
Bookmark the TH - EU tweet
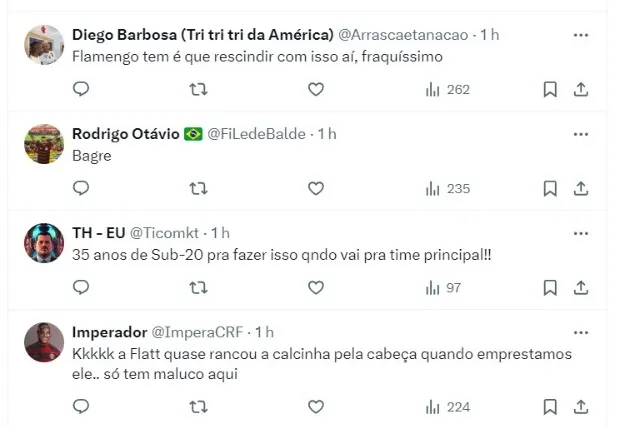click(549, 287)
